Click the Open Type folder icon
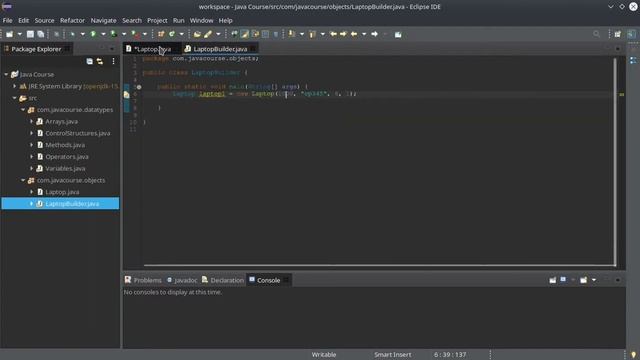 [198, 34]
